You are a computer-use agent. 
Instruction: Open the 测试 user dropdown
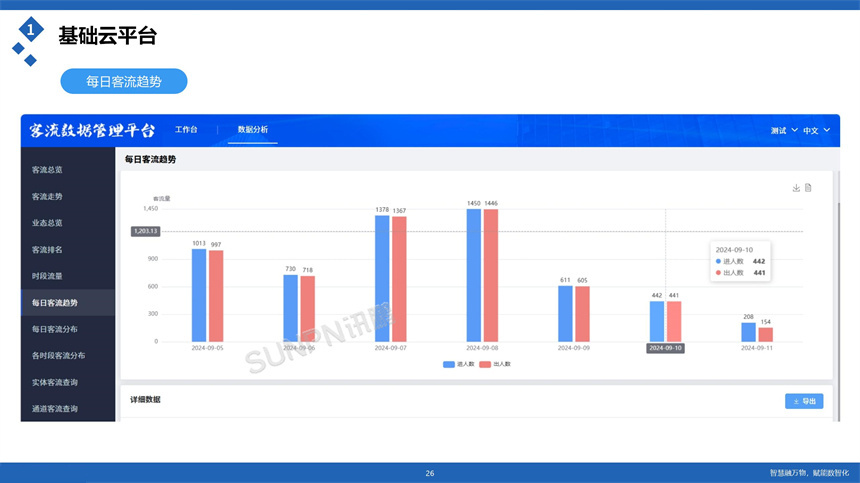(x=784, y=131)
